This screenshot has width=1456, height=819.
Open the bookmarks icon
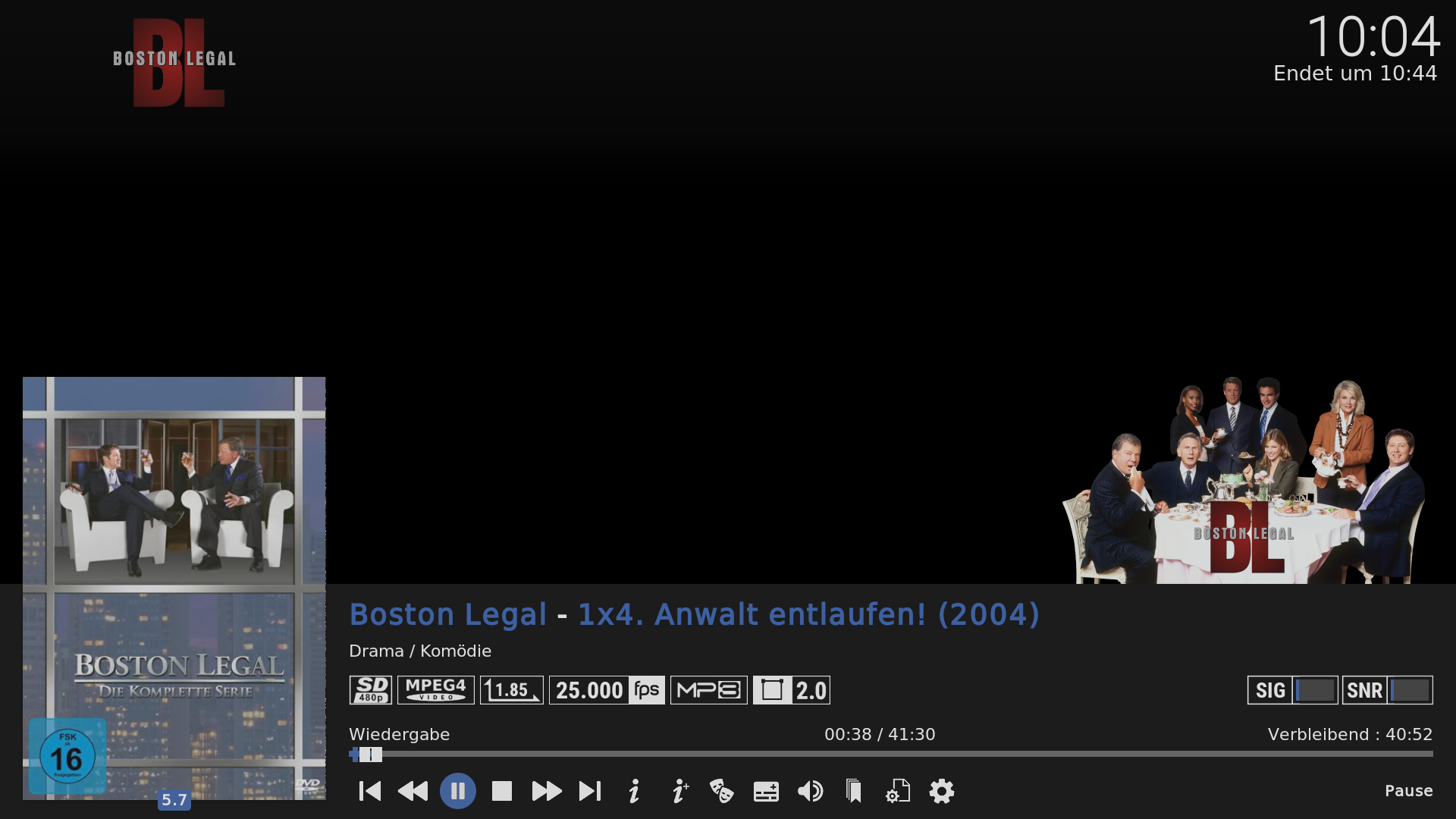point(854,791)
